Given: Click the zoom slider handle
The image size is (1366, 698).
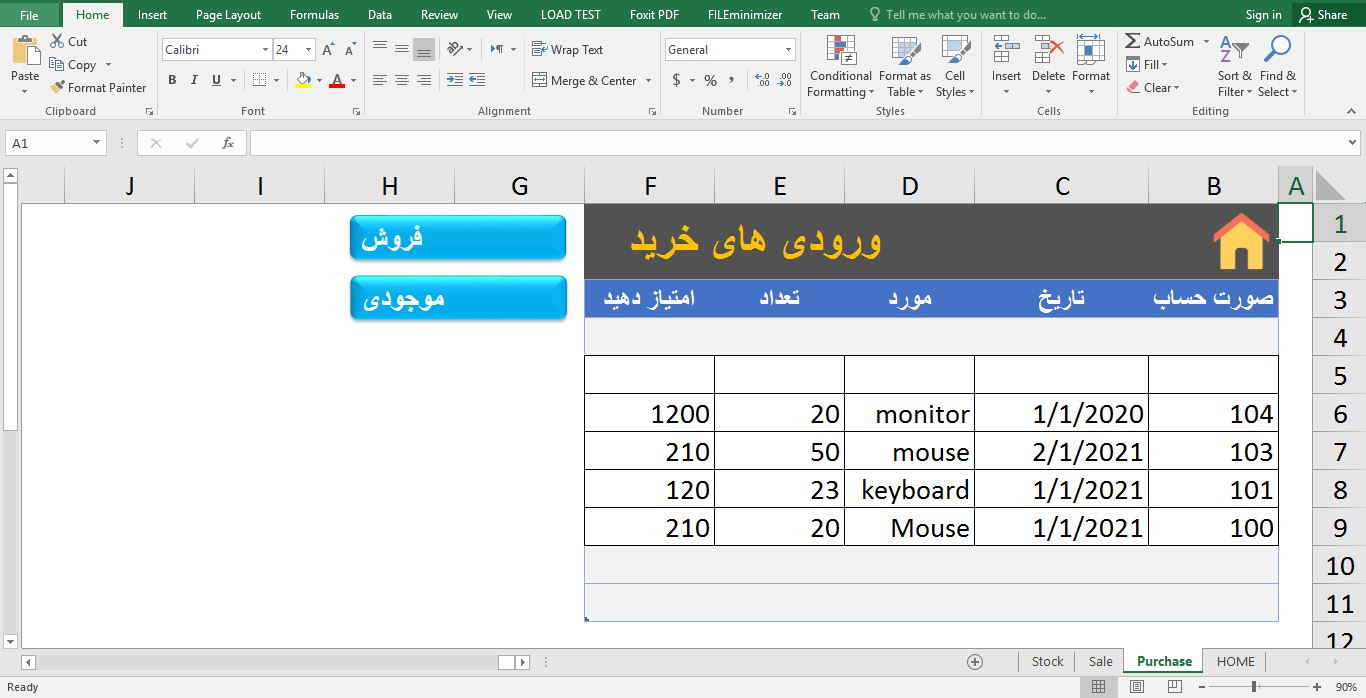Looking at the screenshot, I should click(1254, 687).
